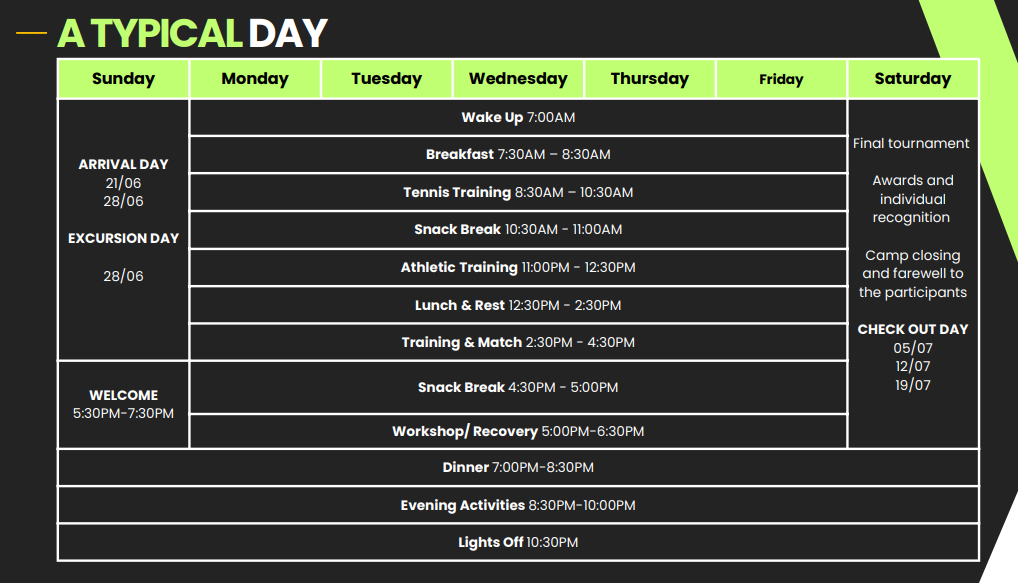Click the Training & Match row
1018x583 pixels.
click(x=518, y=342)
